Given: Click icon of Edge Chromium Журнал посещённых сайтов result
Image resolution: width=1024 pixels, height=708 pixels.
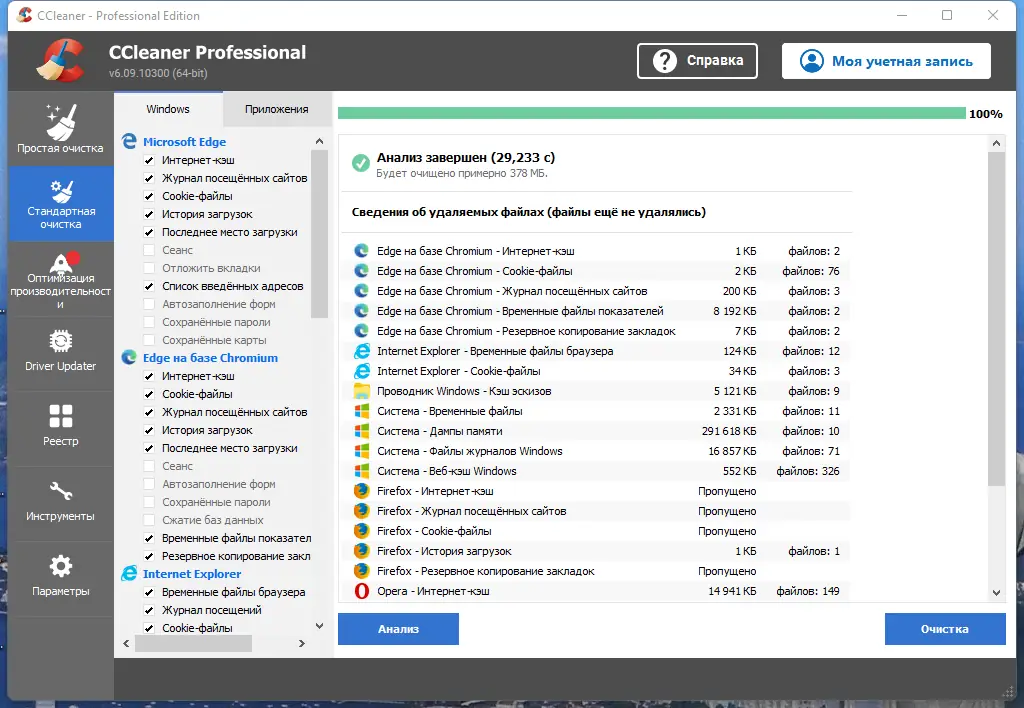Looking at the screenshot, I should pyautogui.click(x=361, y=291).
